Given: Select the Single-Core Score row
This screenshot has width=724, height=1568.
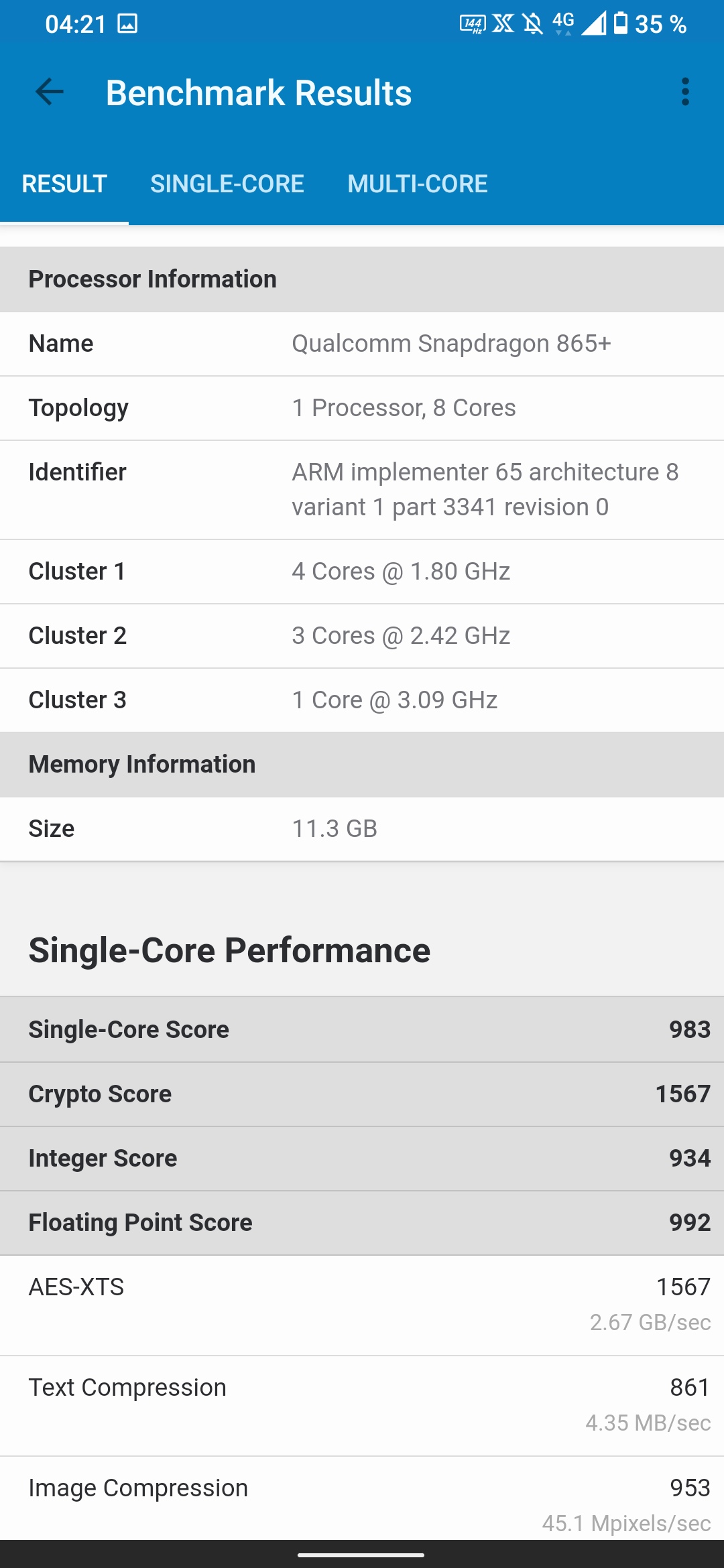Looking at the screenshot, I should tap(362, 1029).
